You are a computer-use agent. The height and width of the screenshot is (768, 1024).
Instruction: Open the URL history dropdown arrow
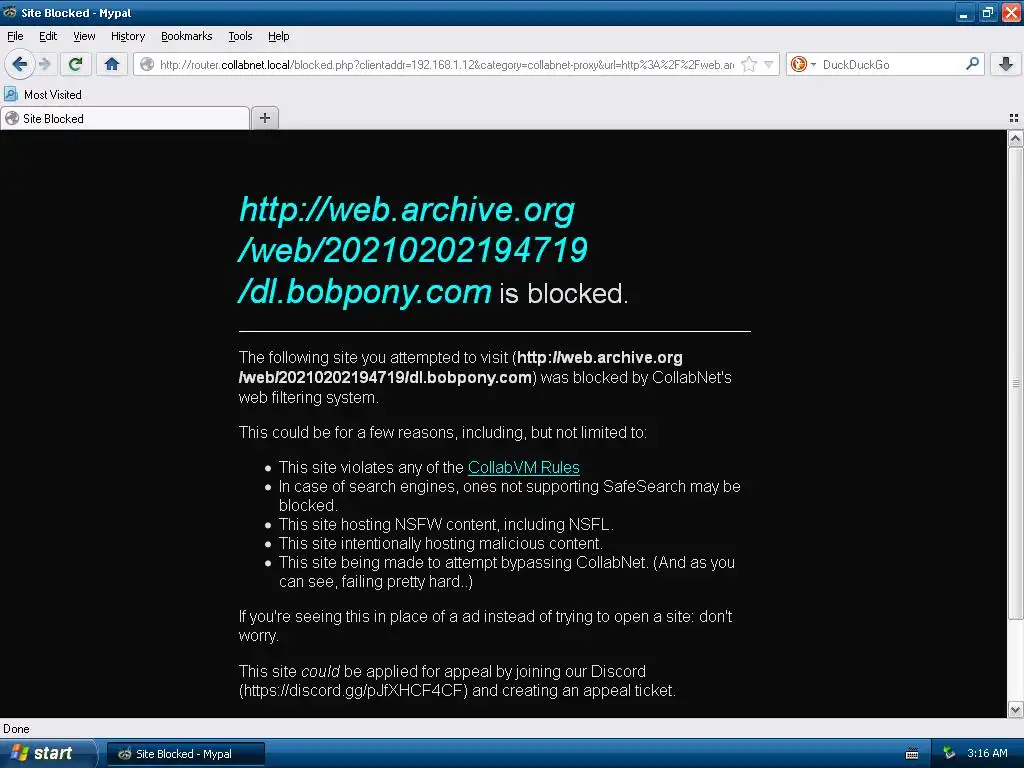(x=769, y=64)
